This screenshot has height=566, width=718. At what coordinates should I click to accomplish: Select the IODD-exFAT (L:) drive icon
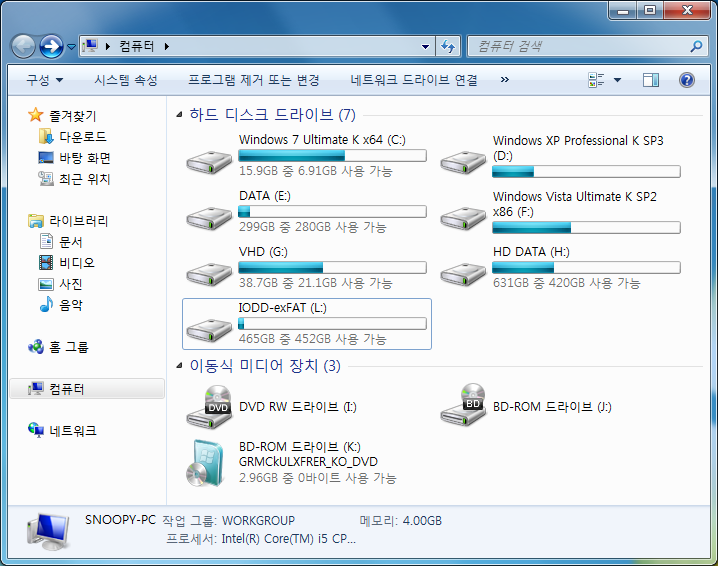209,330
